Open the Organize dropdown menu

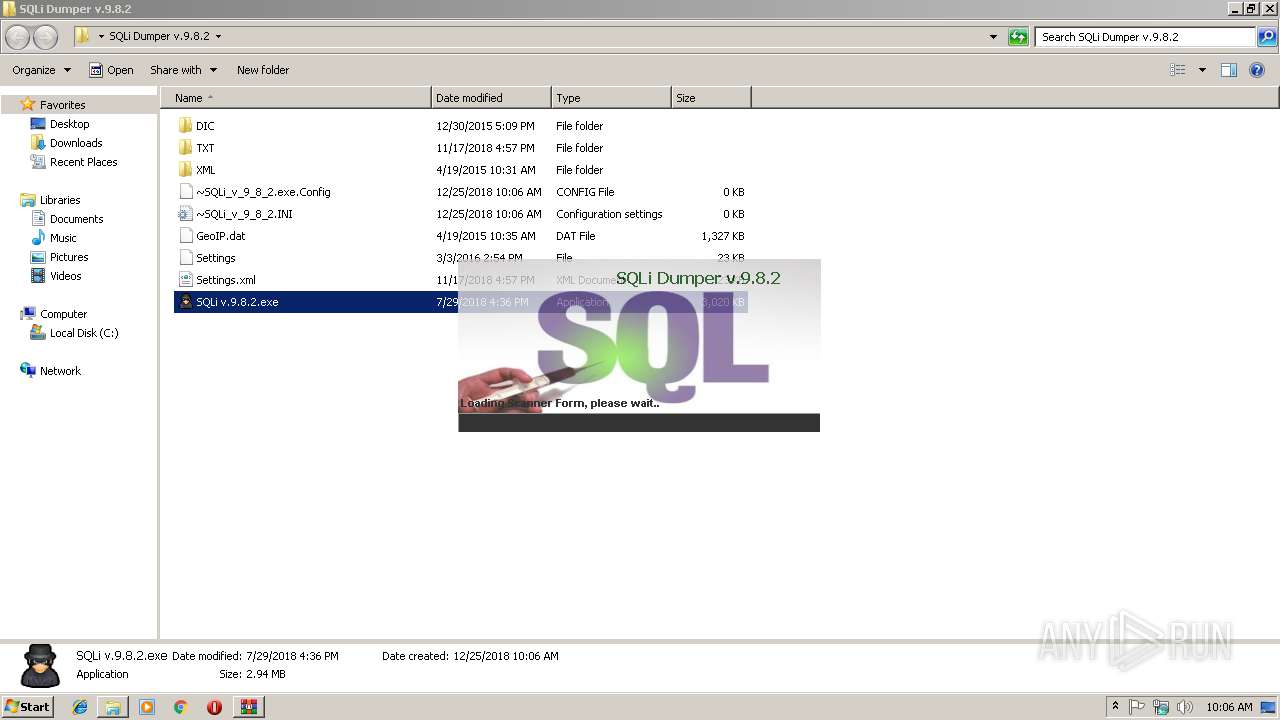click(x=42, y=70)
